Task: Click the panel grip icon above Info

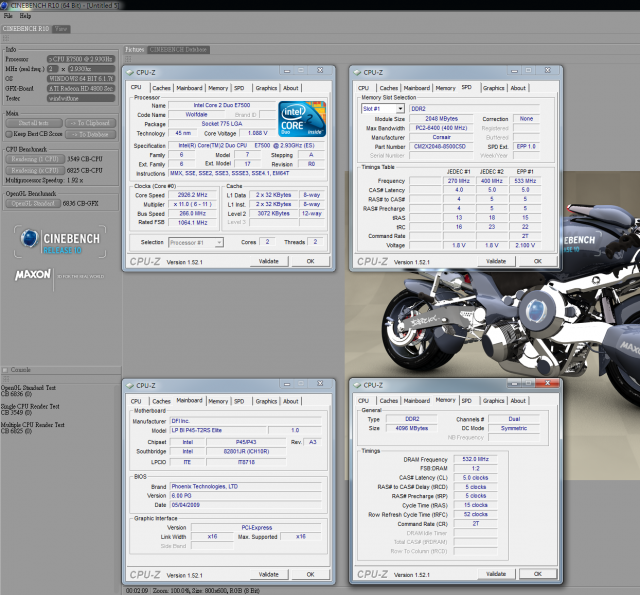Action: coord(6,38)
